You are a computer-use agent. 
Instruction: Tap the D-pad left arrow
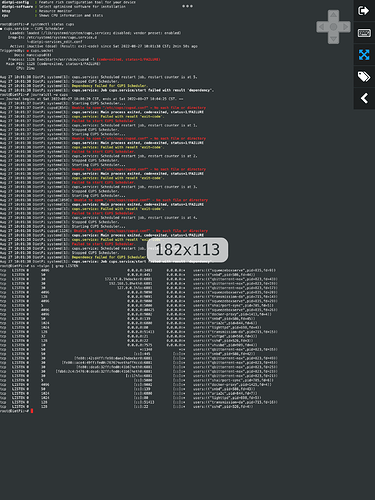(321, 27)
